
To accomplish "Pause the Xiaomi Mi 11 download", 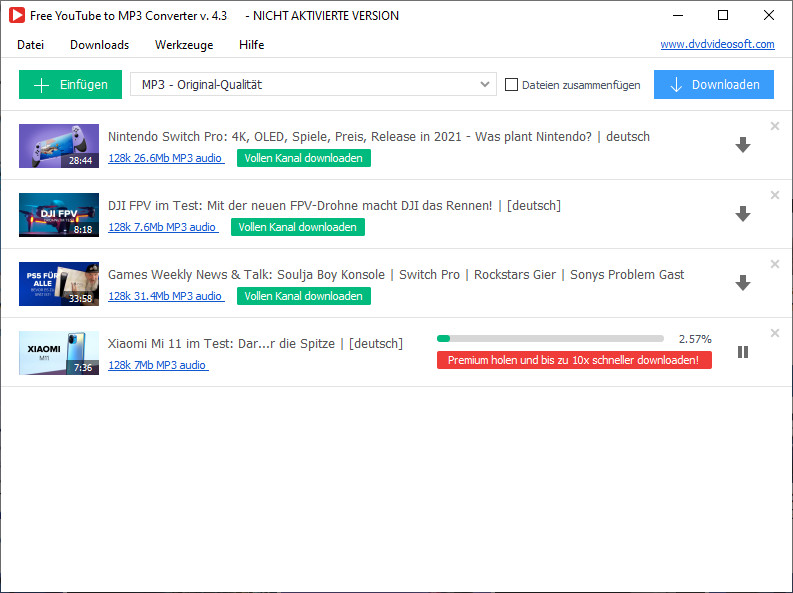I will [x=742, y=352].
